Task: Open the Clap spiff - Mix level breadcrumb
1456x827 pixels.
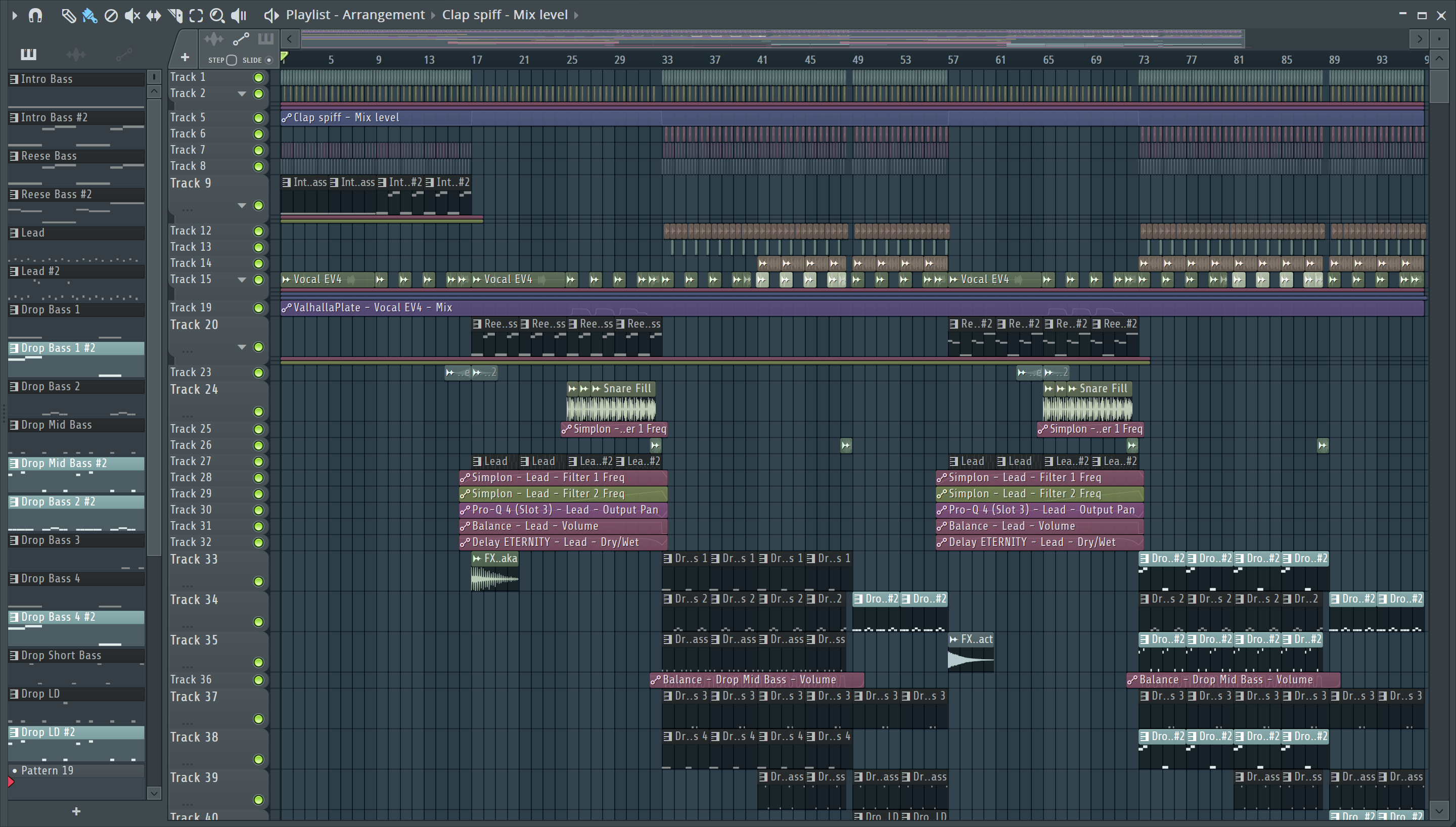Action: tap(505, 15)
